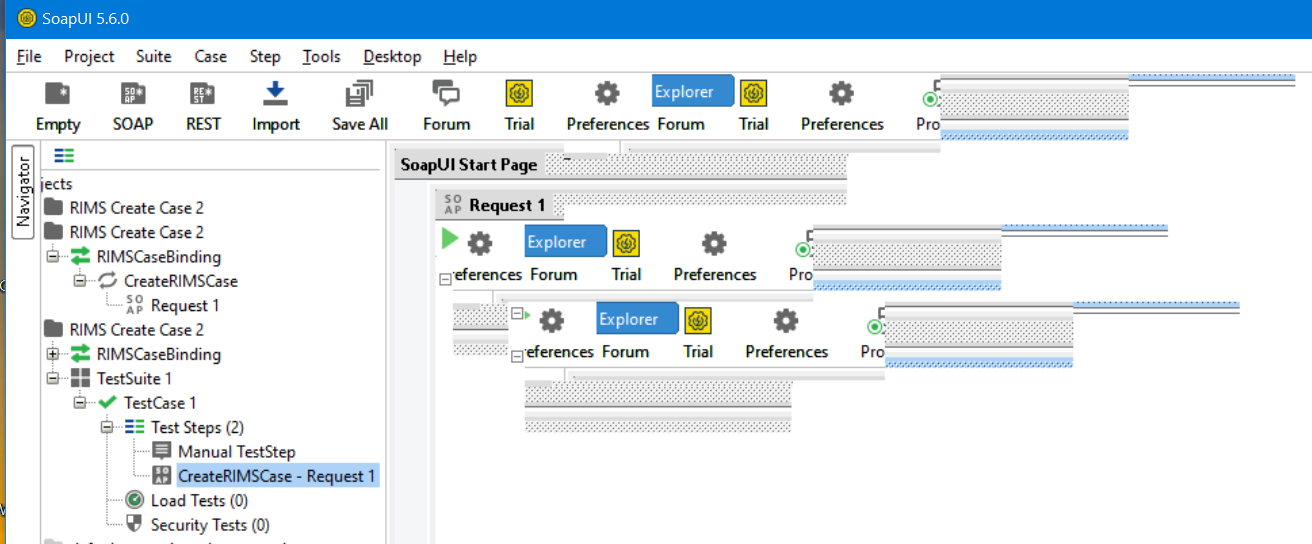Open the Project menu
The width and height of the screenshot is (1312, 544).
tap(89, 57)
